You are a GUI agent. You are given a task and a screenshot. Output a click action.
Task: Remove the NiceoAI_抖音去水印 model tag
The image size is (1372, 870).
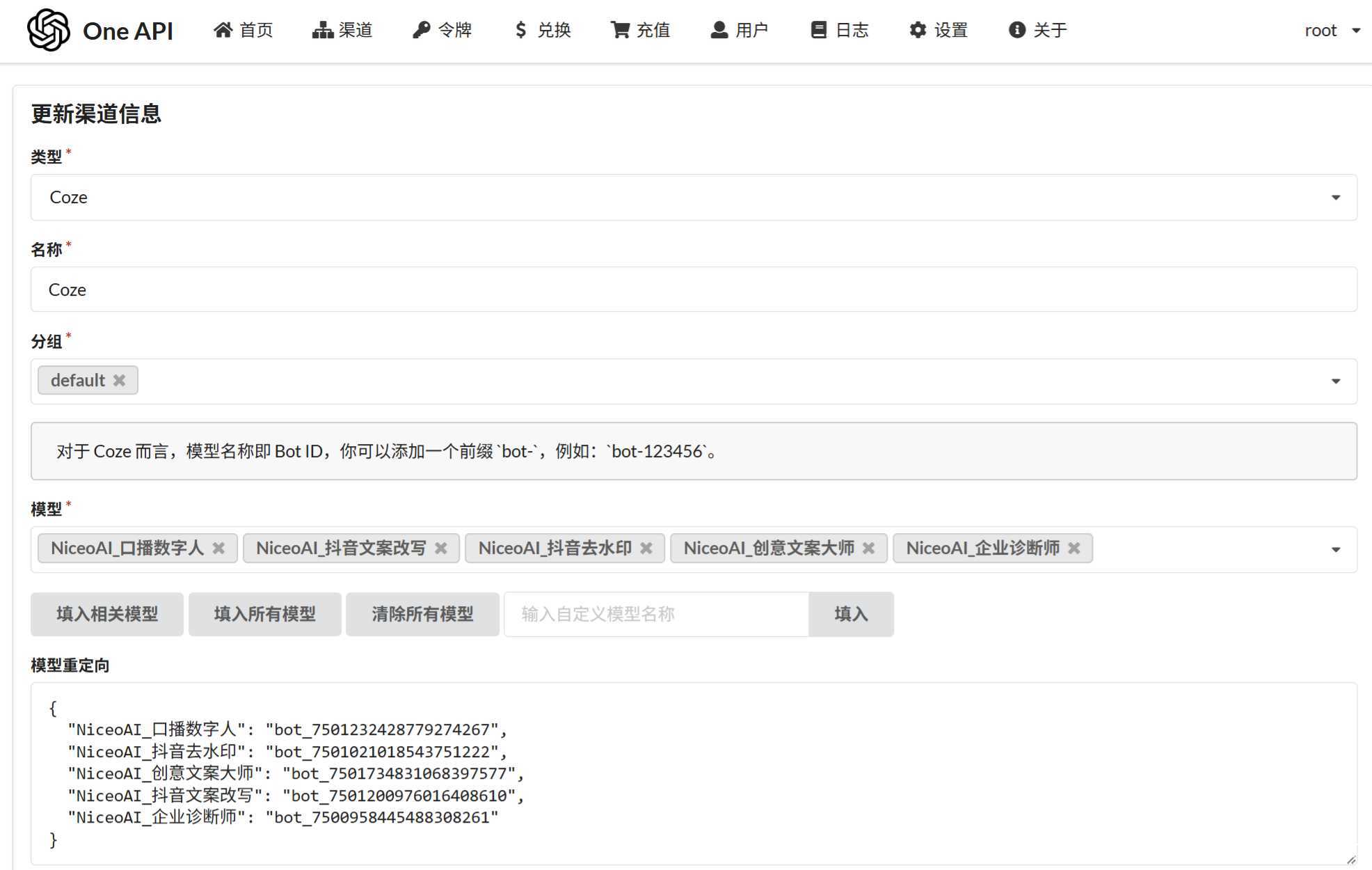point(646,548)
